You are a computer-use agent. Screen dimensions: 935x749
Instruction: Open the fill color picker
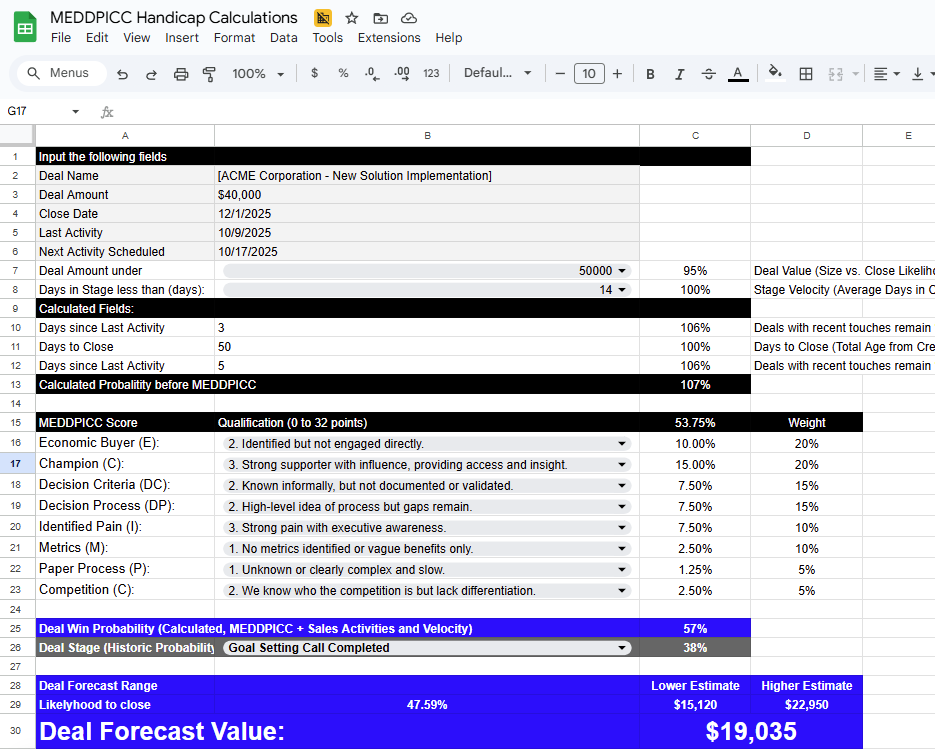774,73
